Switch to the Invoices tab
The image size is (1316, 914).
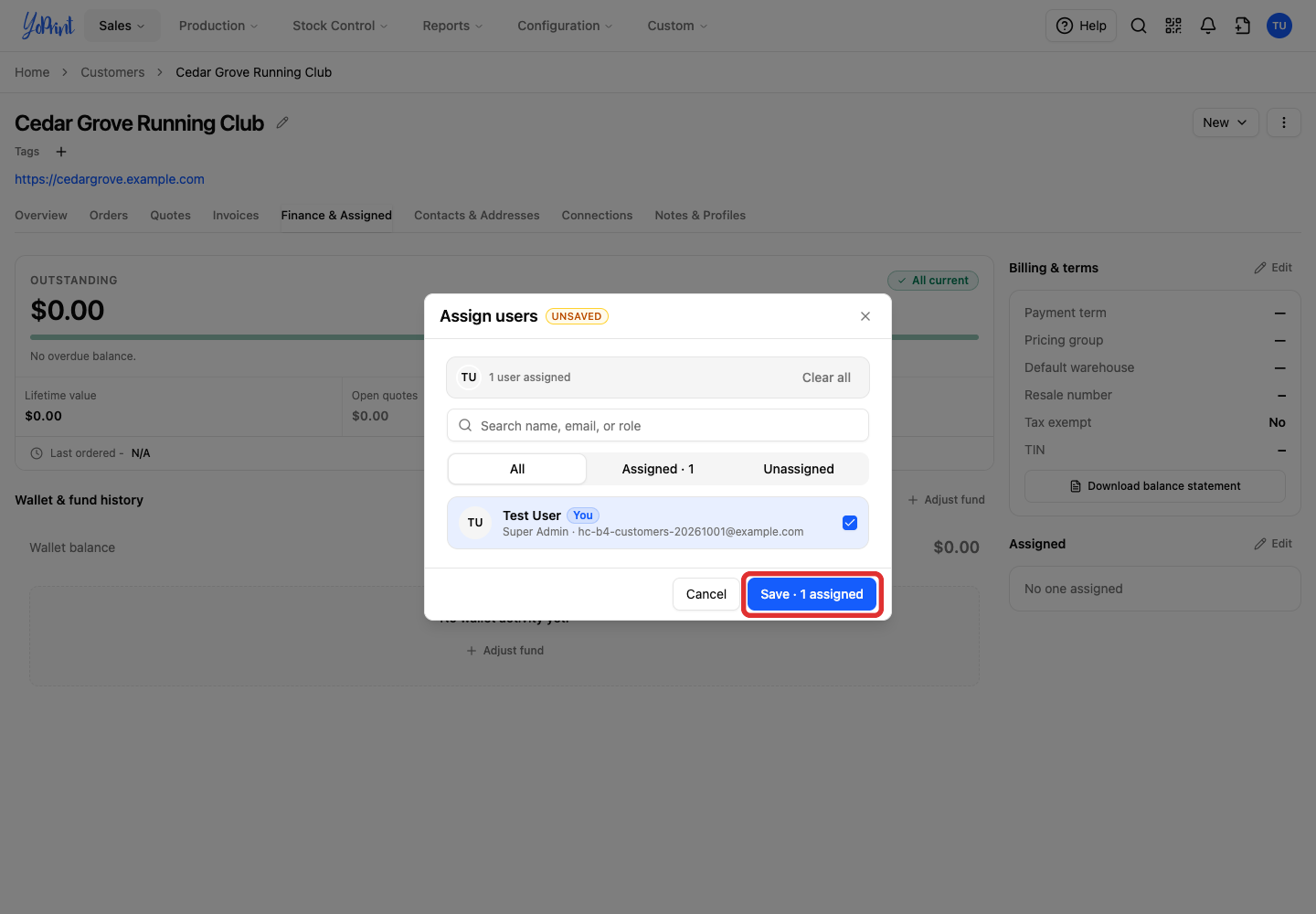236,216
